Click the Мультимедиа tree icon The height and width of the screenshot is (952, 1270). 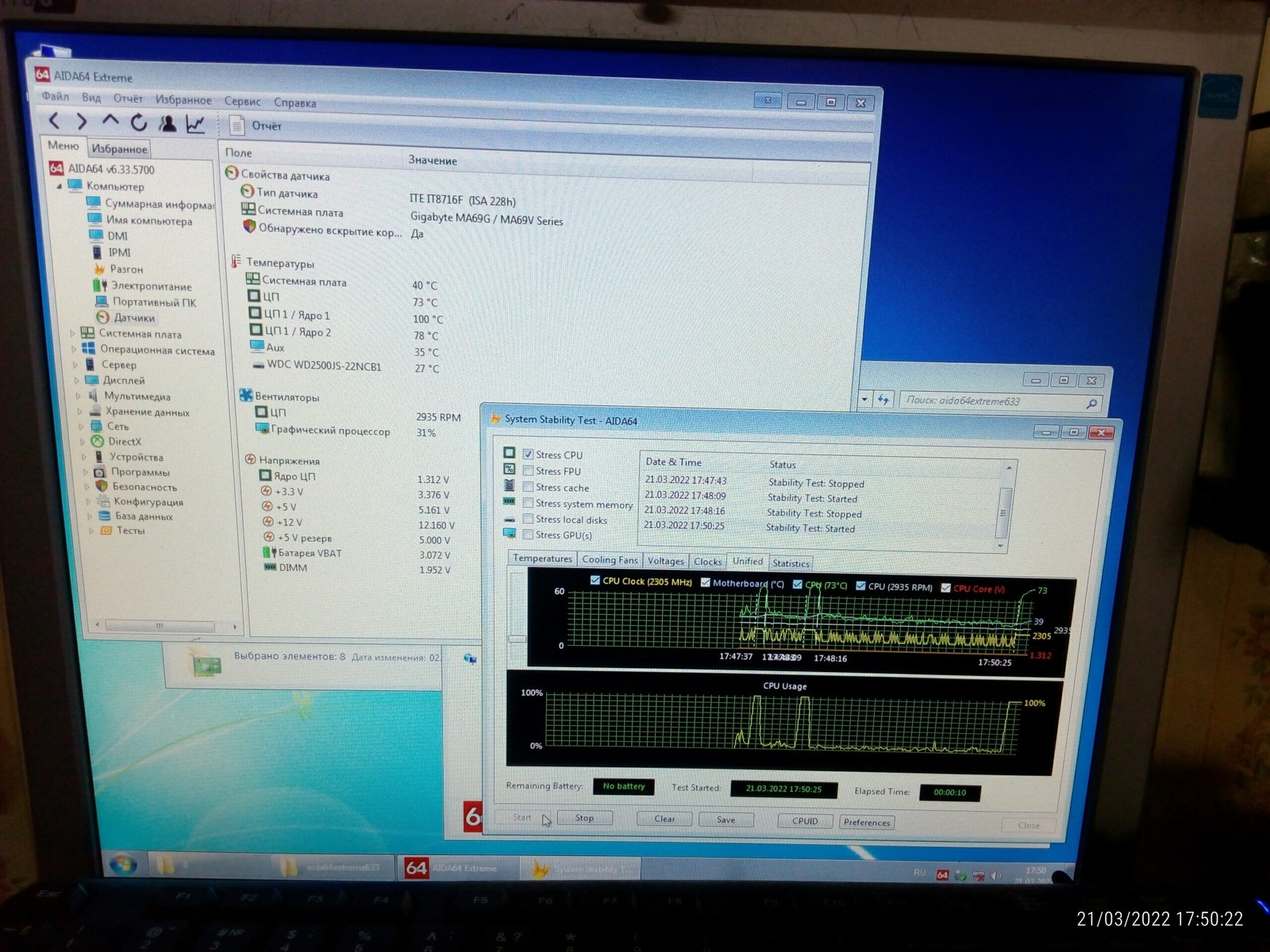[x=94, y=395]
